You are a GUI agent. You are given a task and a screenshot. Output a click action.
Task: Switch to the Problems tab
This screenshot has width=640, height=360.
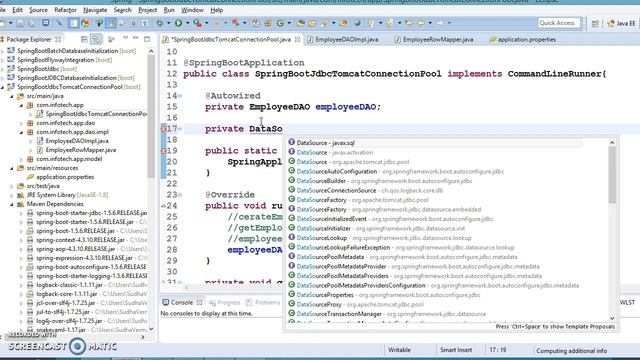pyautogui.click(x=263, y=302)
